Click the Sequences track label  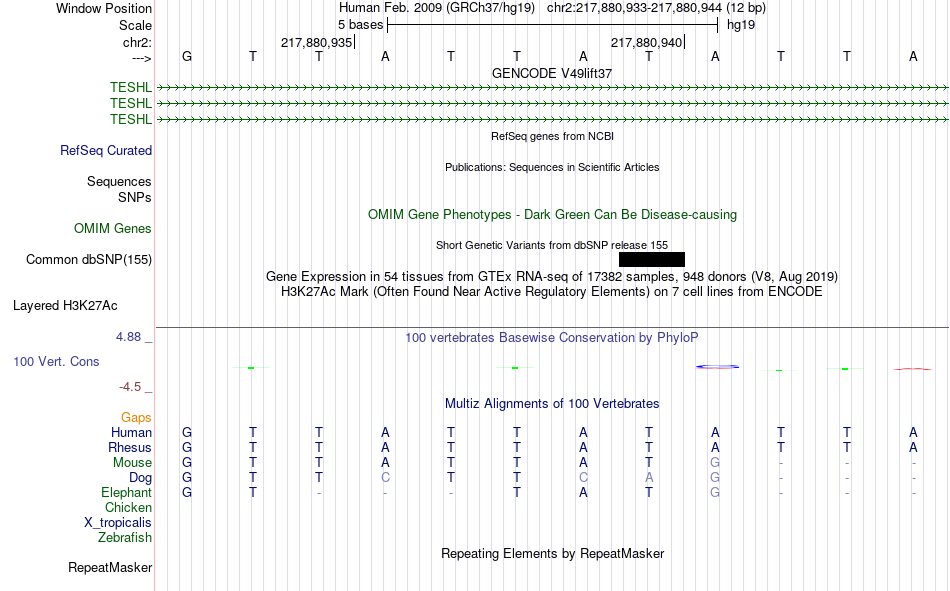[119, 181]
